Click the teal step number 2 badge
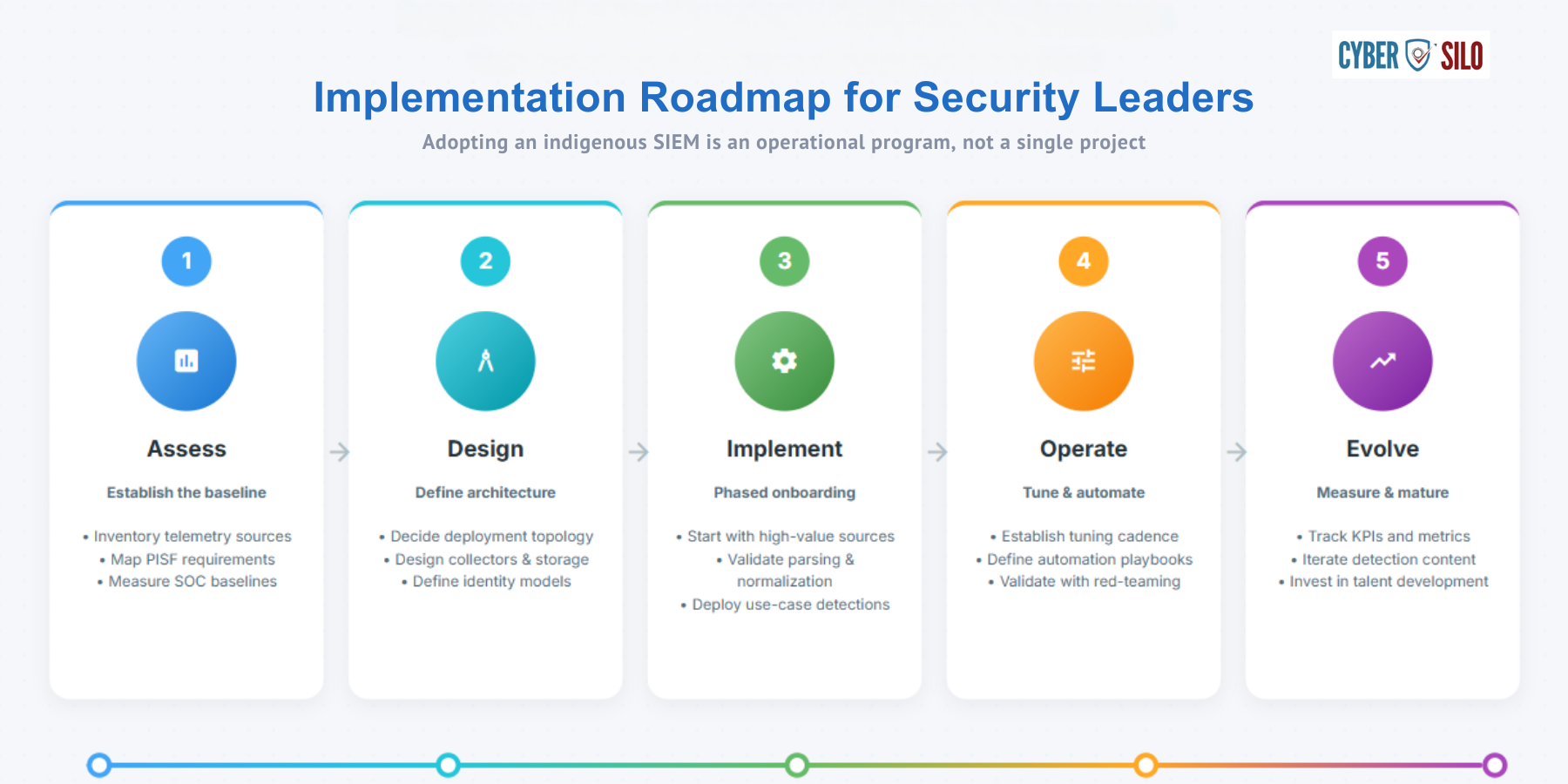Screen dimensions: 1568x784 pos(485,260)
